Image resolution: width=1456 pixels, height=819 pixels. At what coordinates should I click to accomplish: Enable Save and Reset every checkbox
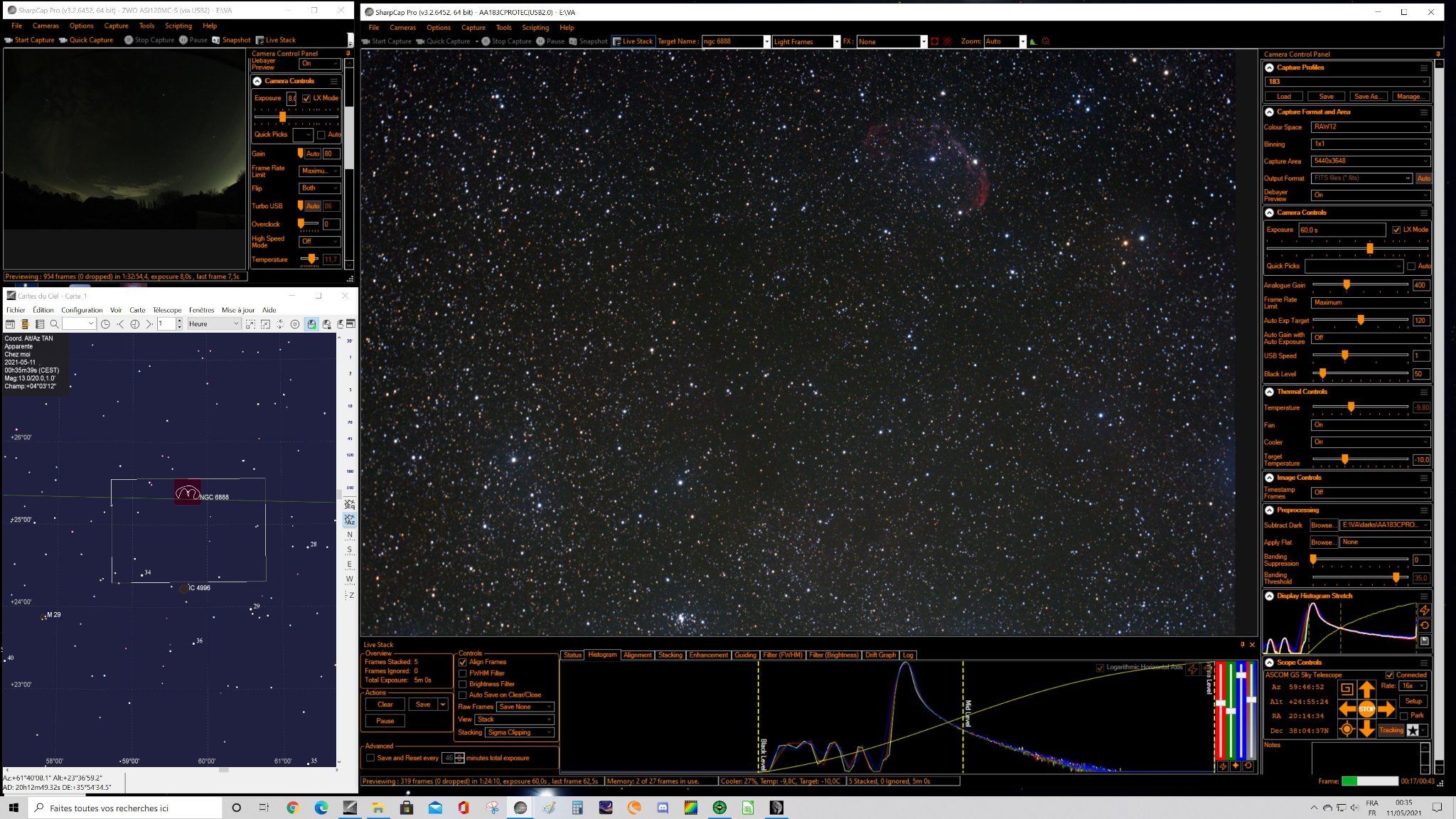[x=370, y=758]
